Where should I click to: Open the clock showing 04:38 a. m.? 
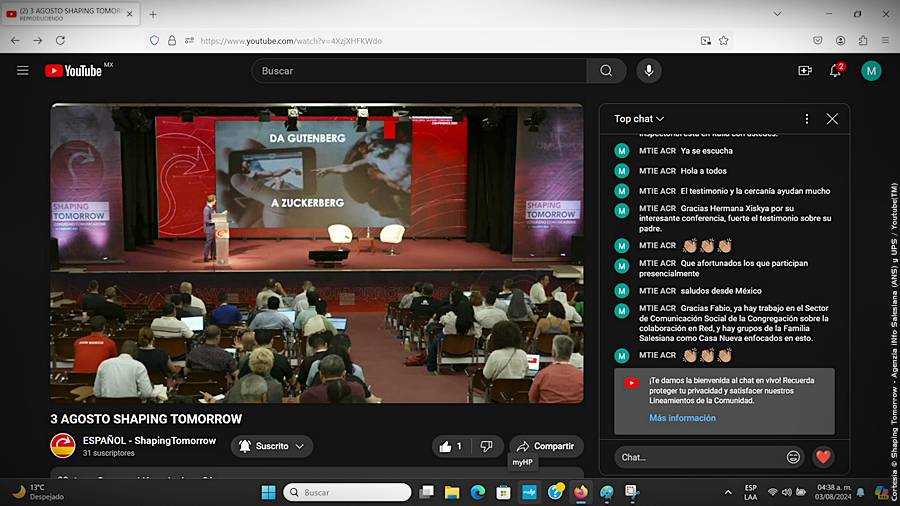click(833, 492)
